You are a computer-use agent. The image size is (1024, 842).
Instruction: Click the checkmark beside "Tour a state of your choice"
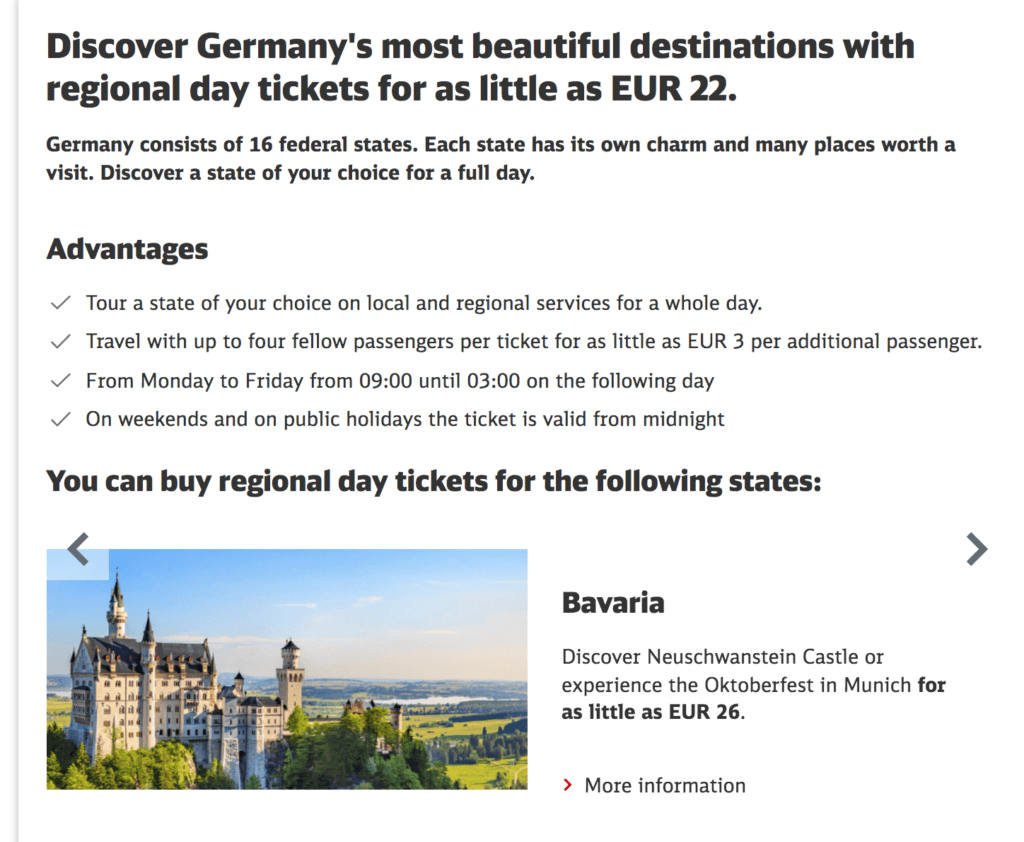point(61,302)
